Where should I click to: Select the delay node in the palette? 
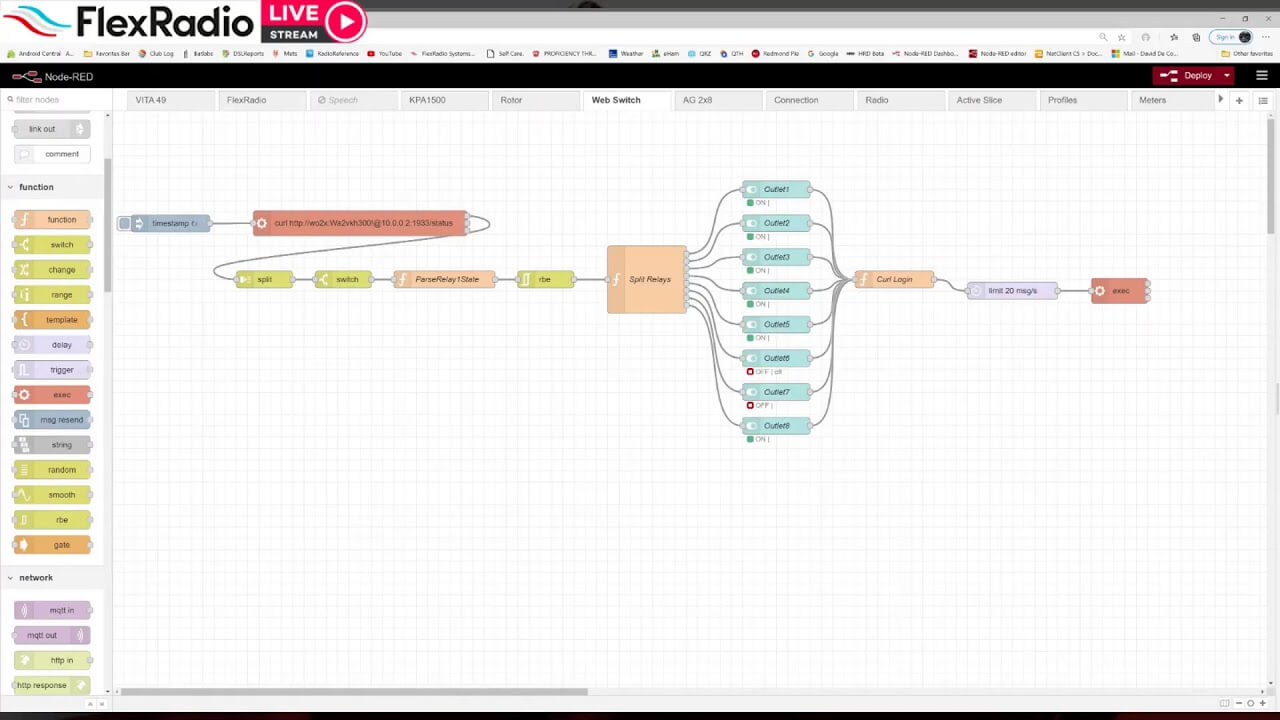point(52,344)
